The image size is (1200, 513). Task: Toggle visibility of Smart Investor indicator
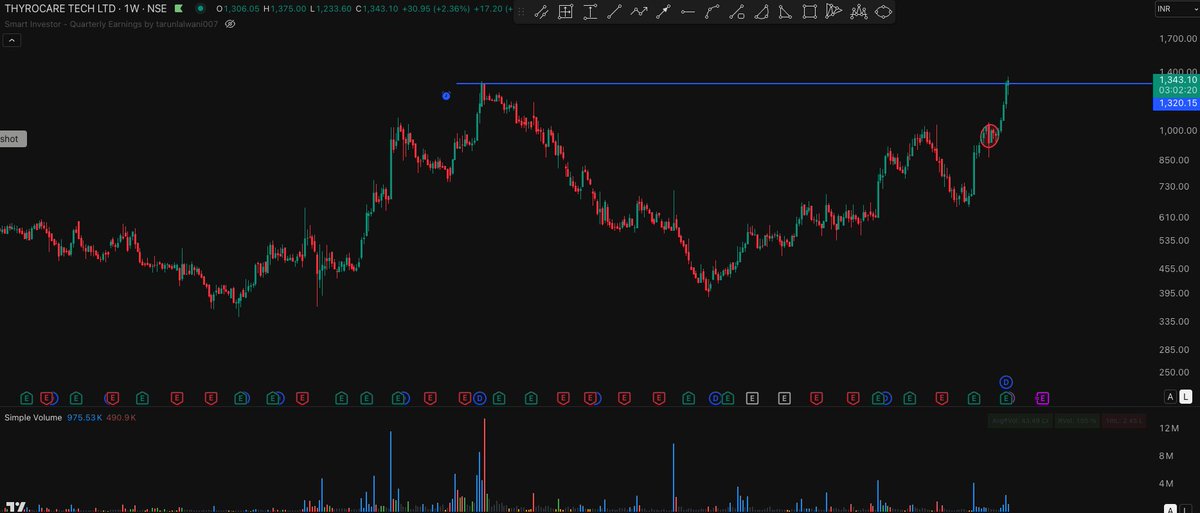tap(230, 22)
